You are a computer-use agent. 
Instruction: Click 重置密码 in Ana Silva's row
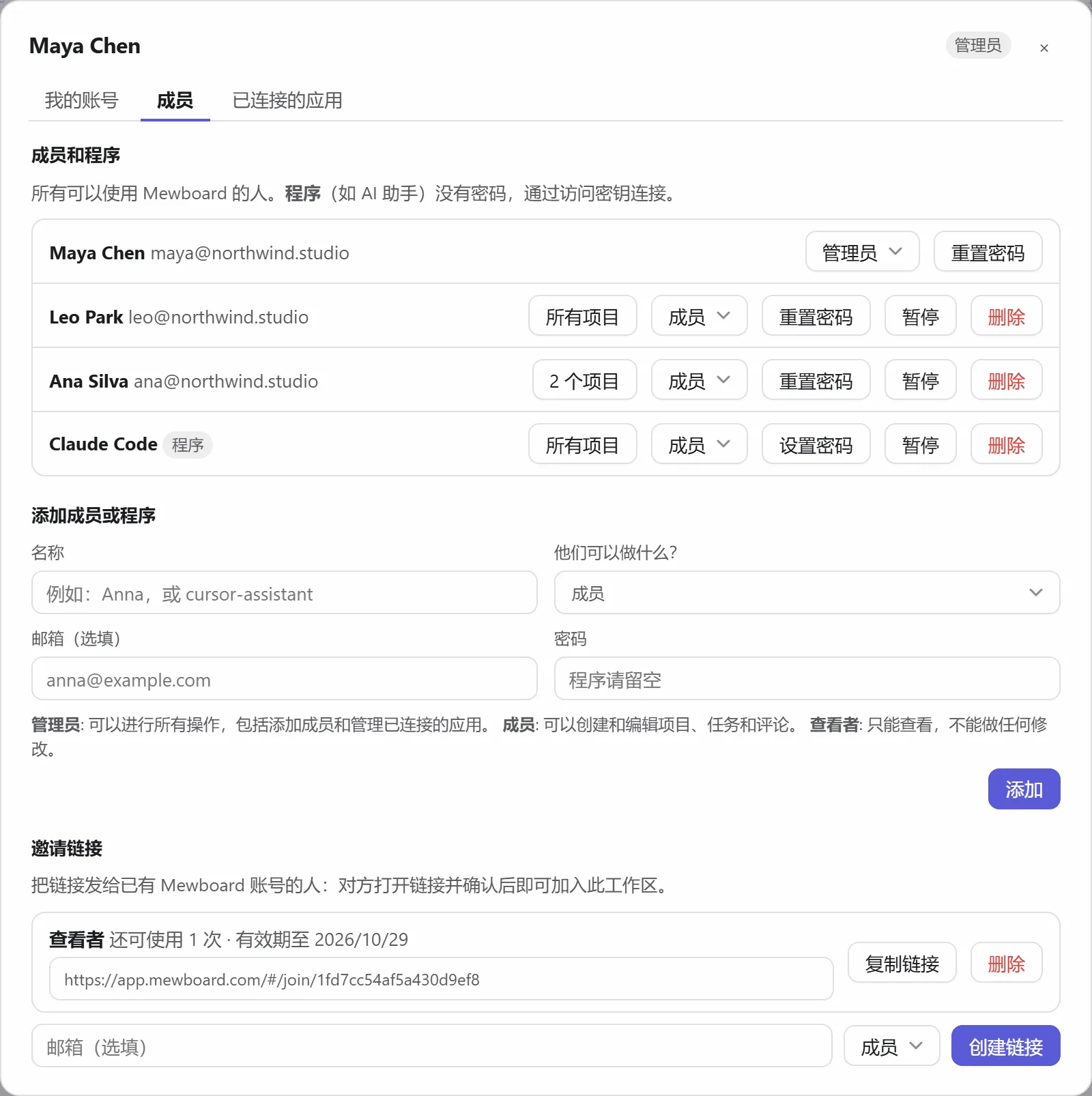click(816, 380)
